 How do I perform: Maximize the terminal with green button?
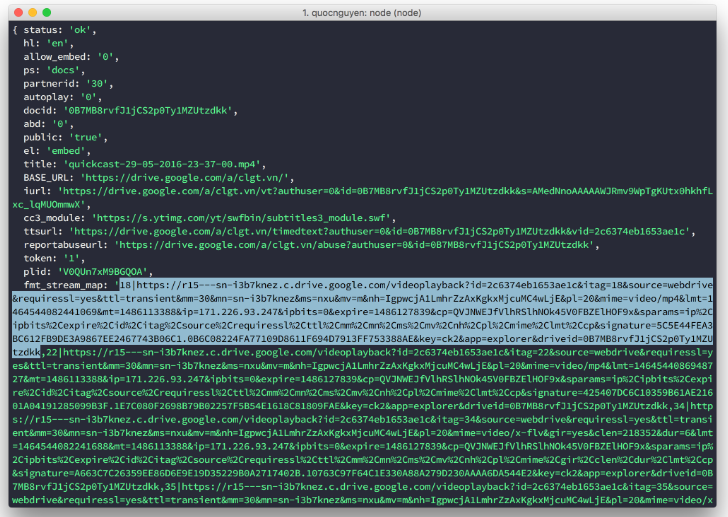coord(46,13)
